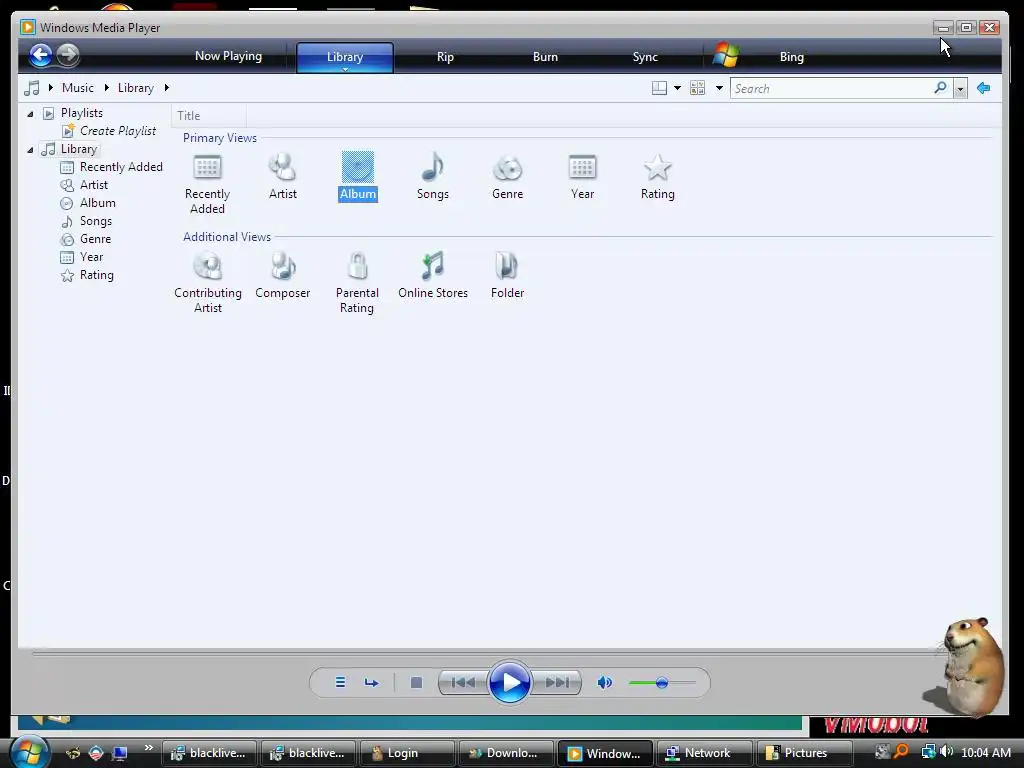
Task: Click the Search input field
Action: [x=832, y=88]
